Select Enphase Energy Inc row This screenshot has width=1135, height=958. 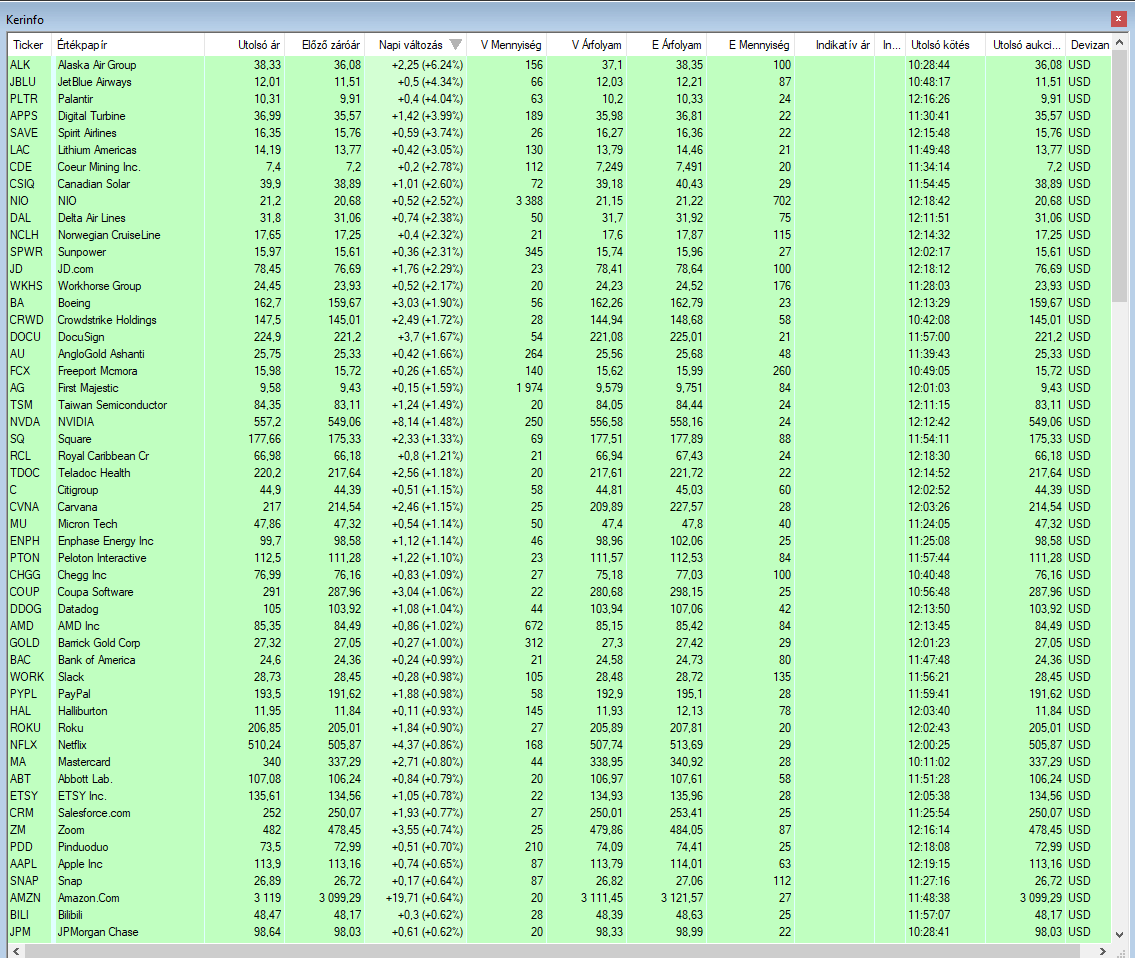point(560,541)
